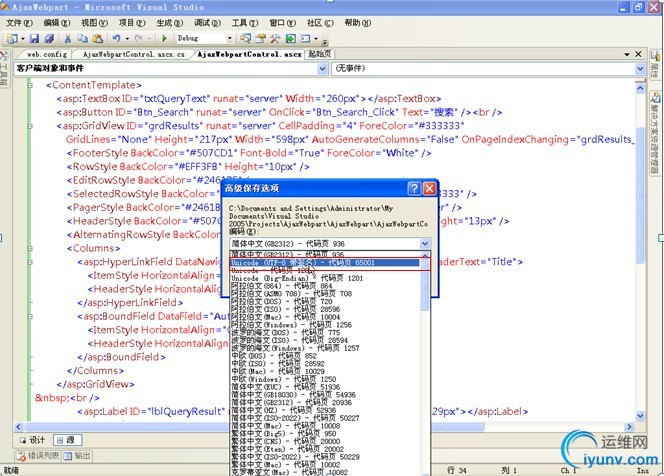Switch to the 源 source view

(x=67, y=440)
